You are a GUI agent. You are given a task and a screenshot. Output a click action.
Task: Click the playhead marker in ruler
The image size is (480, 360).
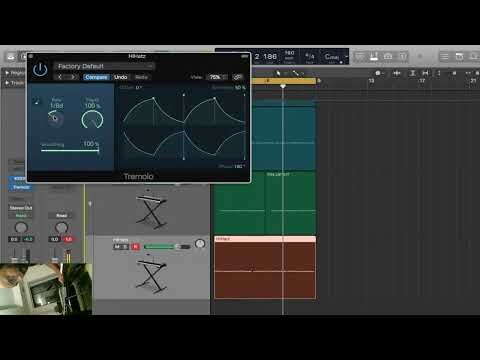pyautogui.click(x=283, y=86)
